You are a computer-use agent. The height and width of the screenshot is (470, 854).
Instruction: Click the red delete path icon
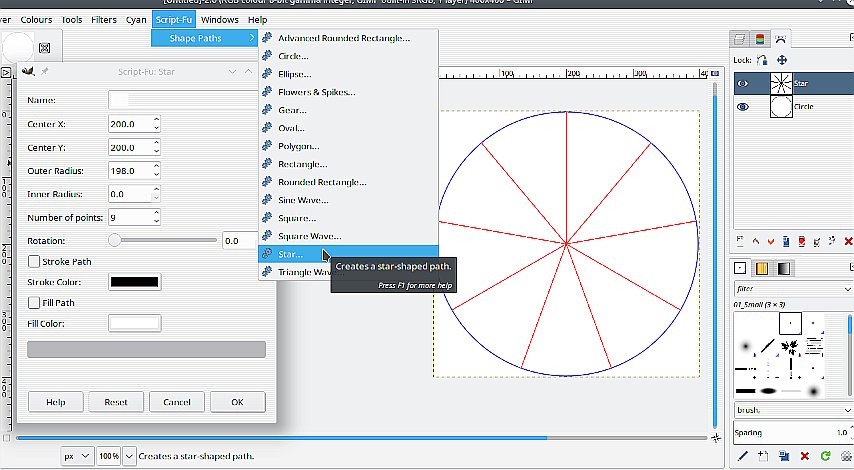click(x=848, y=241)
